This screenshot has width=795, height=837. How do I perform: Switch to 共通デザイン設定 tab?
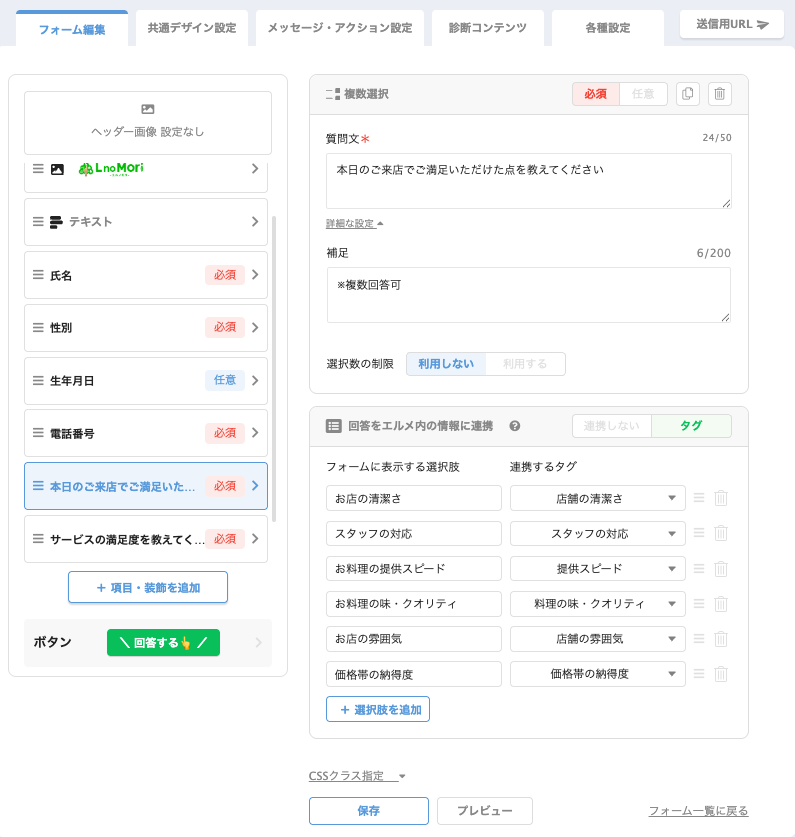tap(192, 28)
